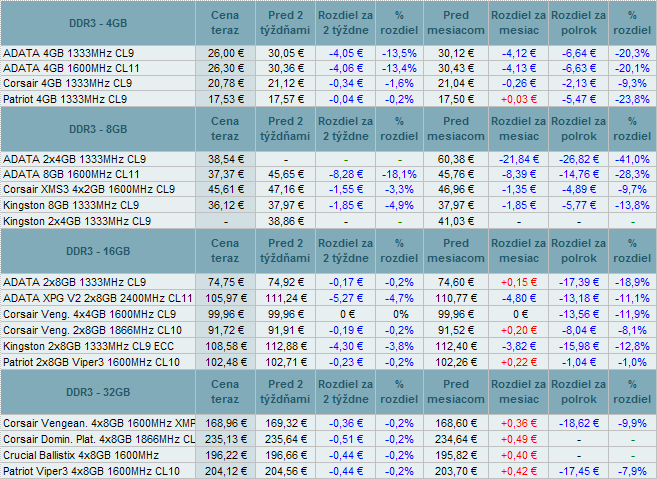Viewport: 657px width, 479px height.
Task: Click Cena teraz header in DDR3 4GB section
Action: click(225, 23)
